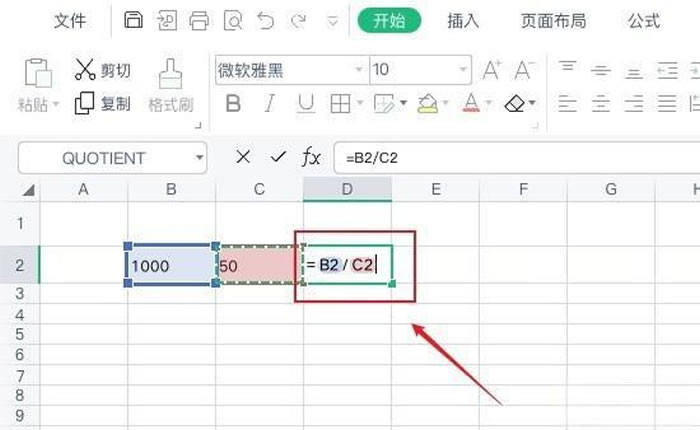Switch to the 公式 tab

tap(644, 21)
